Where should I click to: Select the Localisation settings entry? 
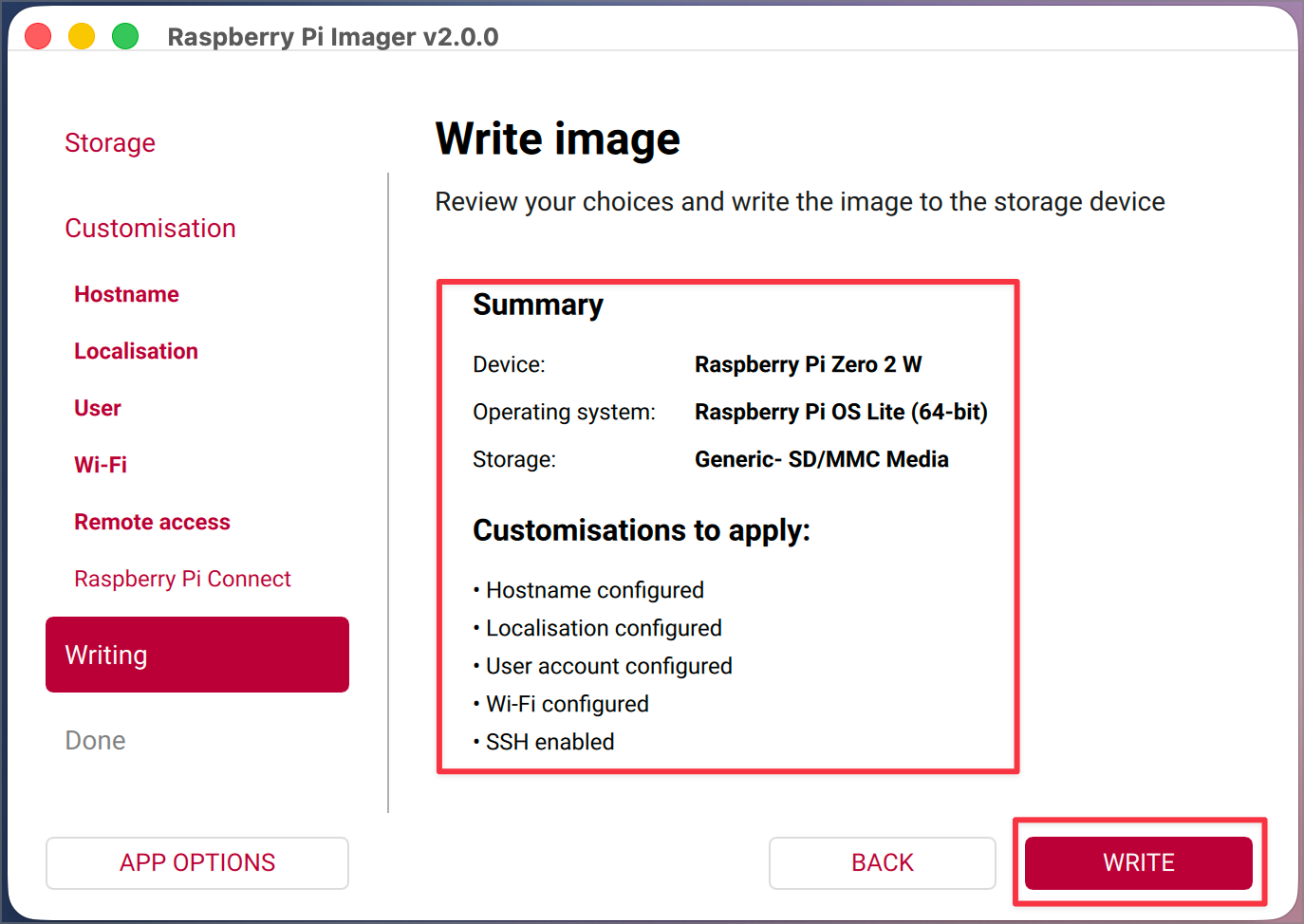(136, 351)
